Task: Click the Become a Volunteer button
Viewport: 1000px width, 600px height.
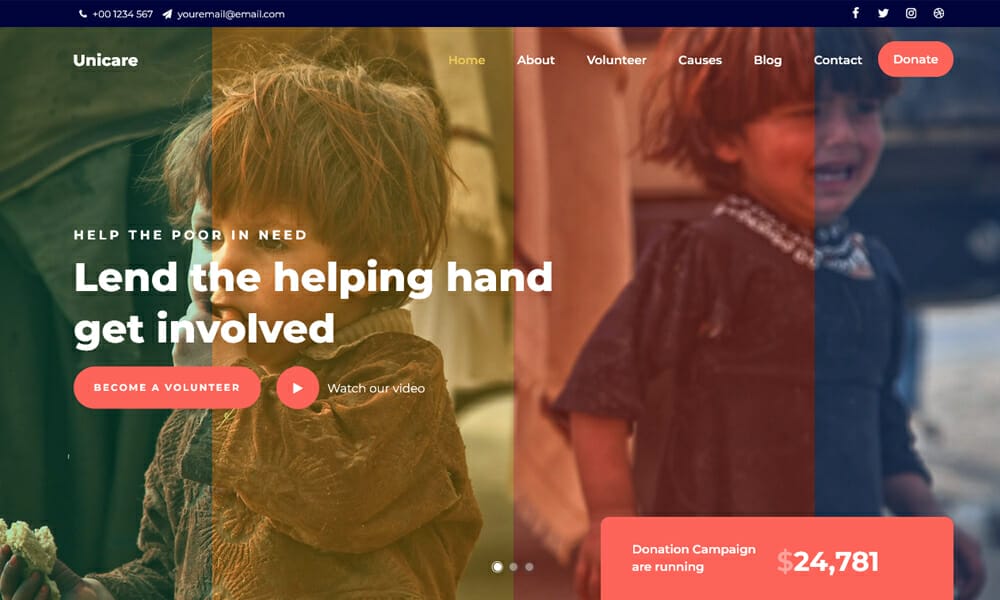Action: [x=167, y=387]
